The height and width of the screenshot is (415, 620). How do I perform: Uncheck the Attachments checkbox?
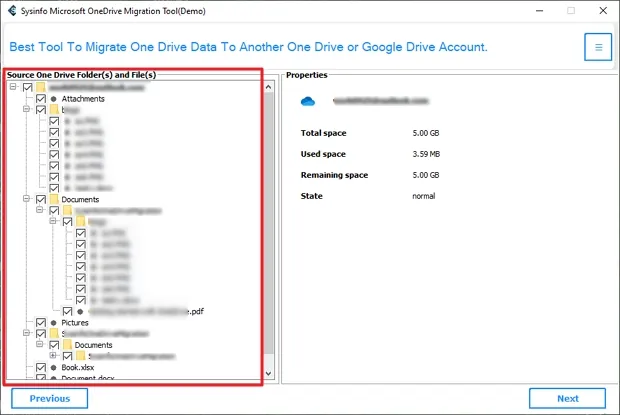point(40,99)
